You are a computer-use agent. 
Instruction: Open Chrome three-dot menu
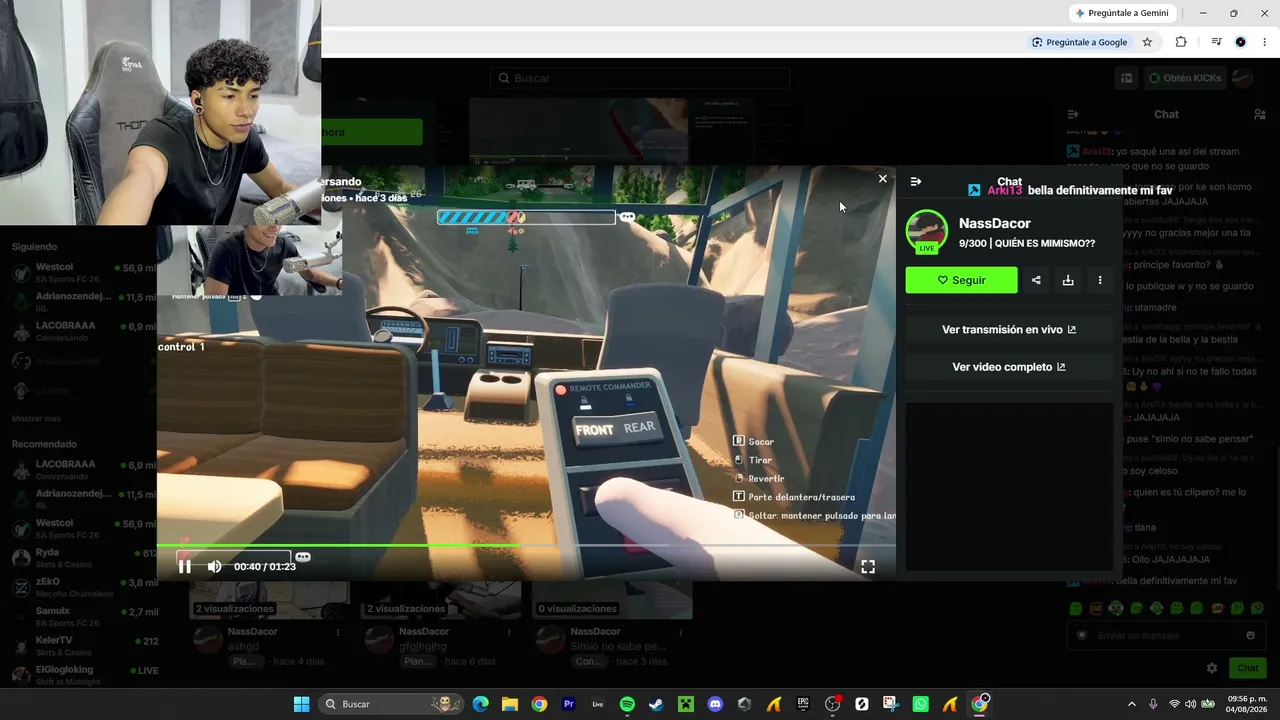click(x=1264, y=42)
